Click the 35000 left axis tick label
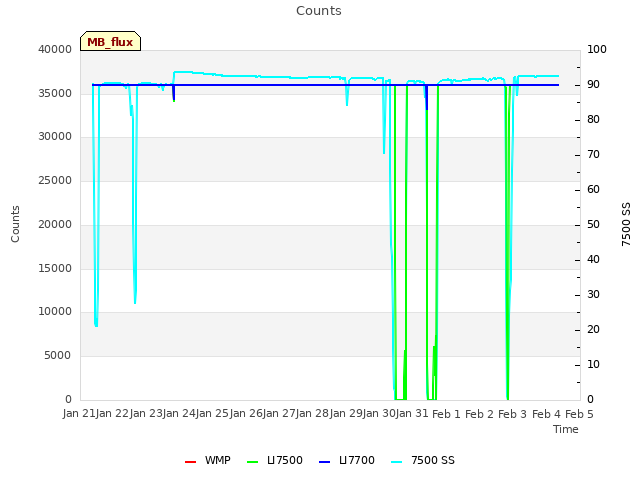 tap(55, 93)
